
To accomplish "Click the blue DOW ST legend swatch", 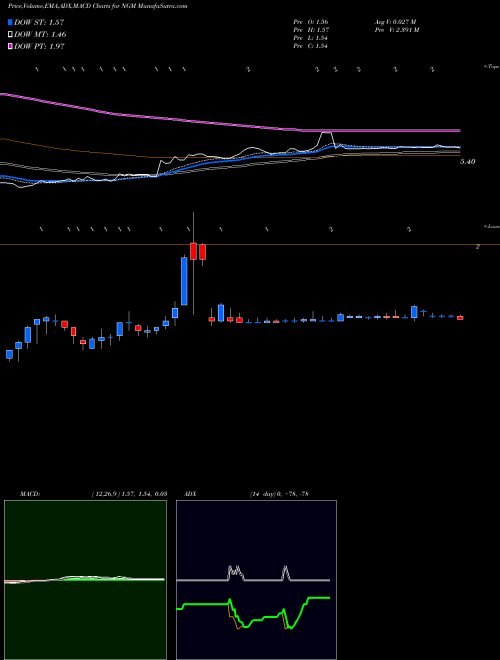I will pos(10,22).
